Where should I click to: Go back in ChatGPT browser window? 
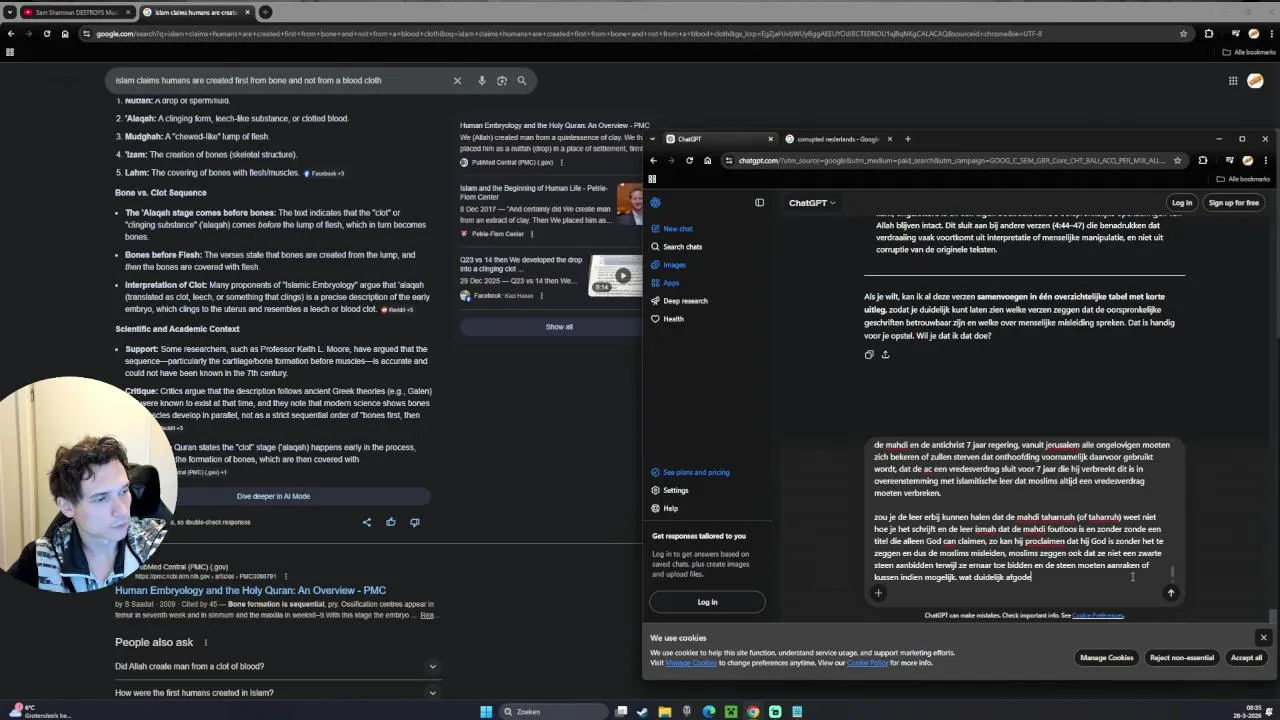(x=653, y=160)
